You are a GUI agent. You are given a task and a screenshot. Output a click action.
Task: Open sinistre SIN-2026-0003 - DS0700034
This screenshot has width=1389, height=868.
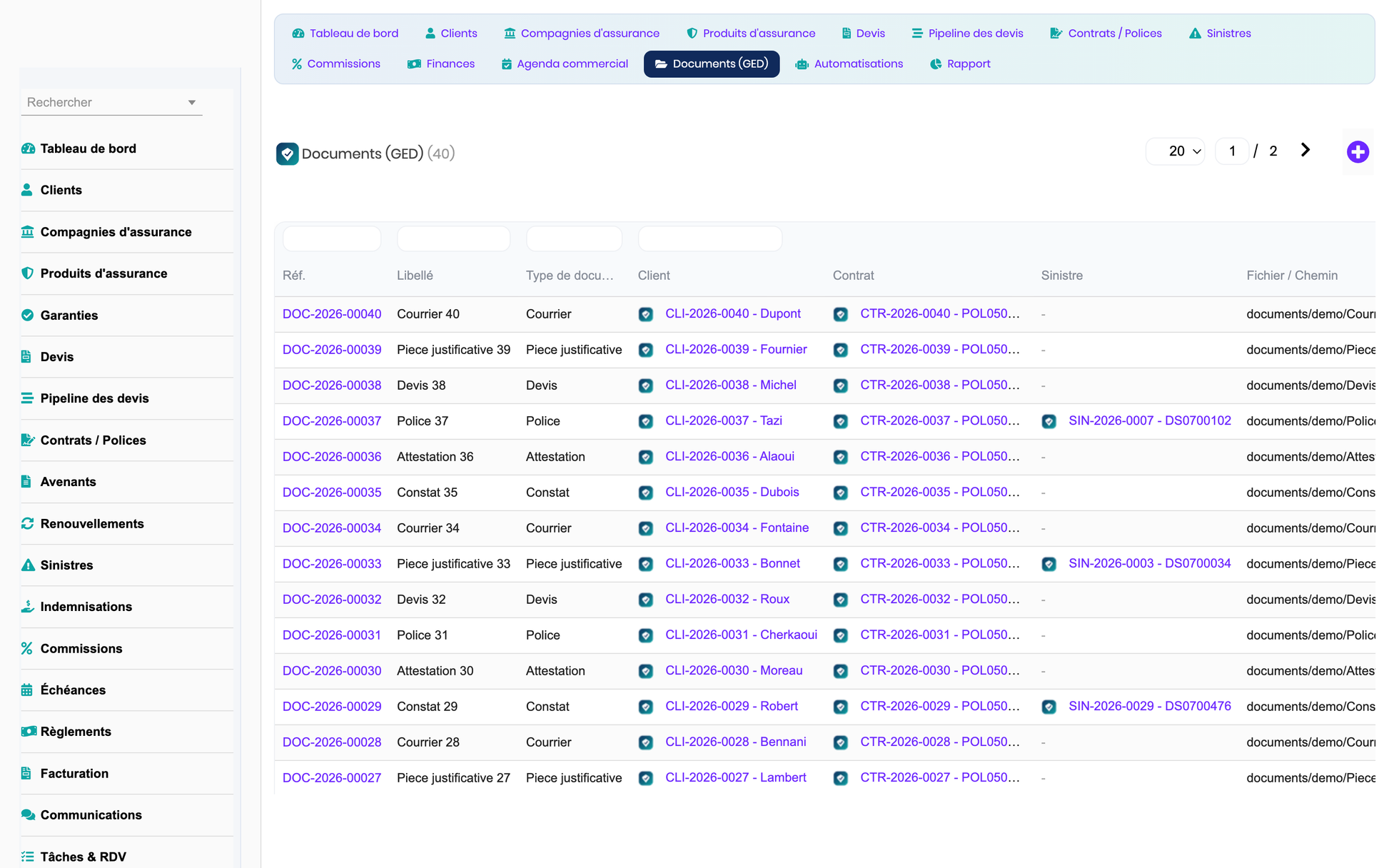1149,564
